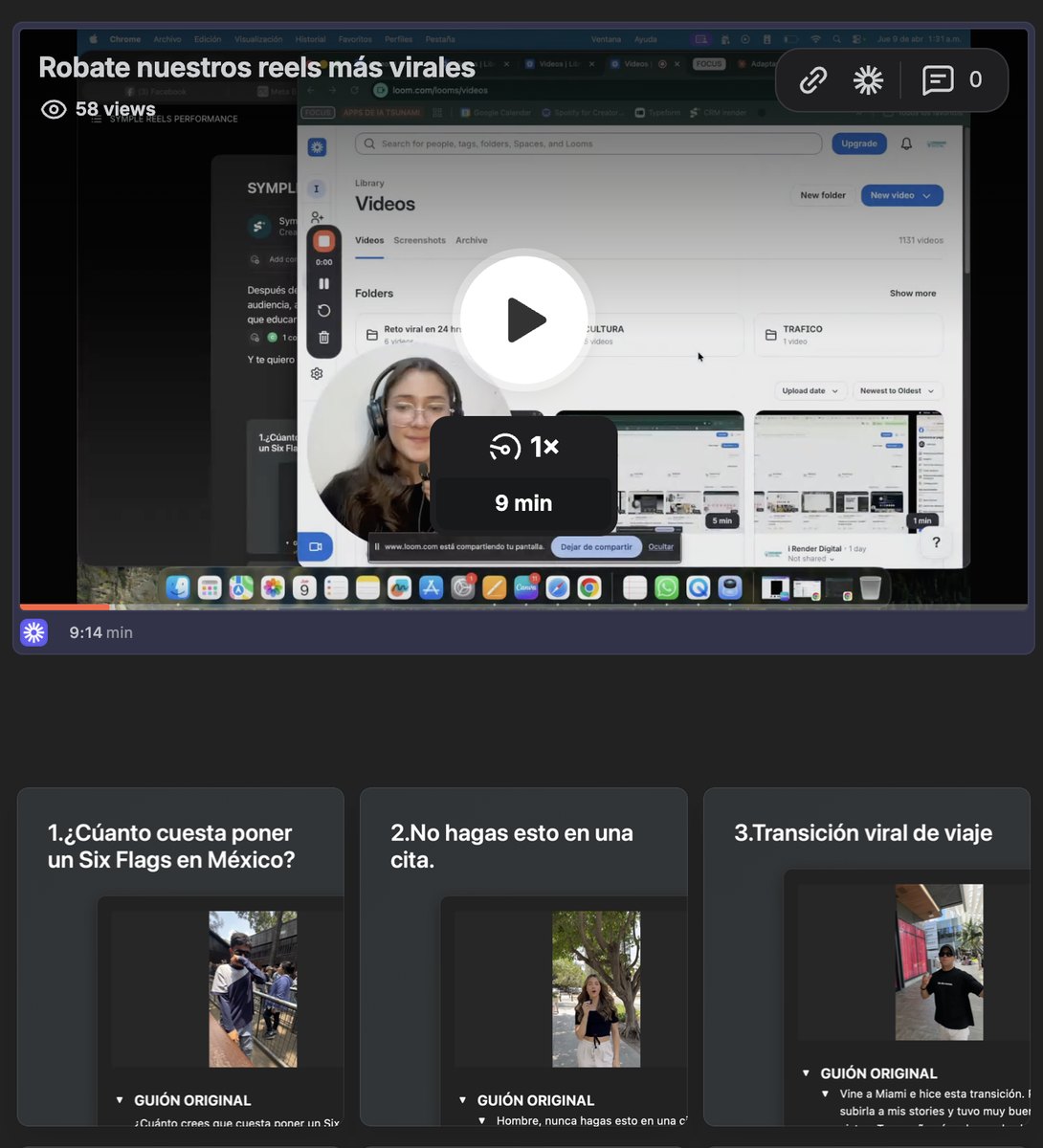Image resolution: width=1043 pixels, height=1148 pixels.
Task: Collapse GUIÓN ORIGINAL toggle in the Transición card
Action: click(806, 1073)
